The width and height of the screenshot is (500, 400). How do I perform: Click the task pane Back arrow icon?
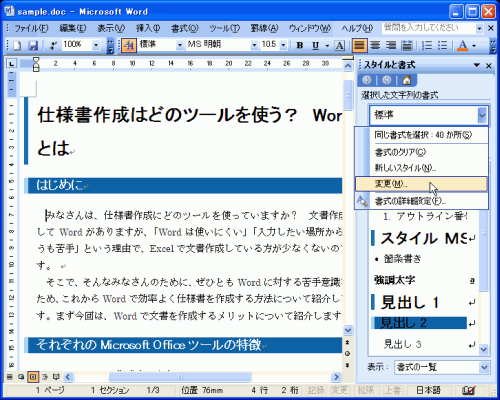[367, 80]
